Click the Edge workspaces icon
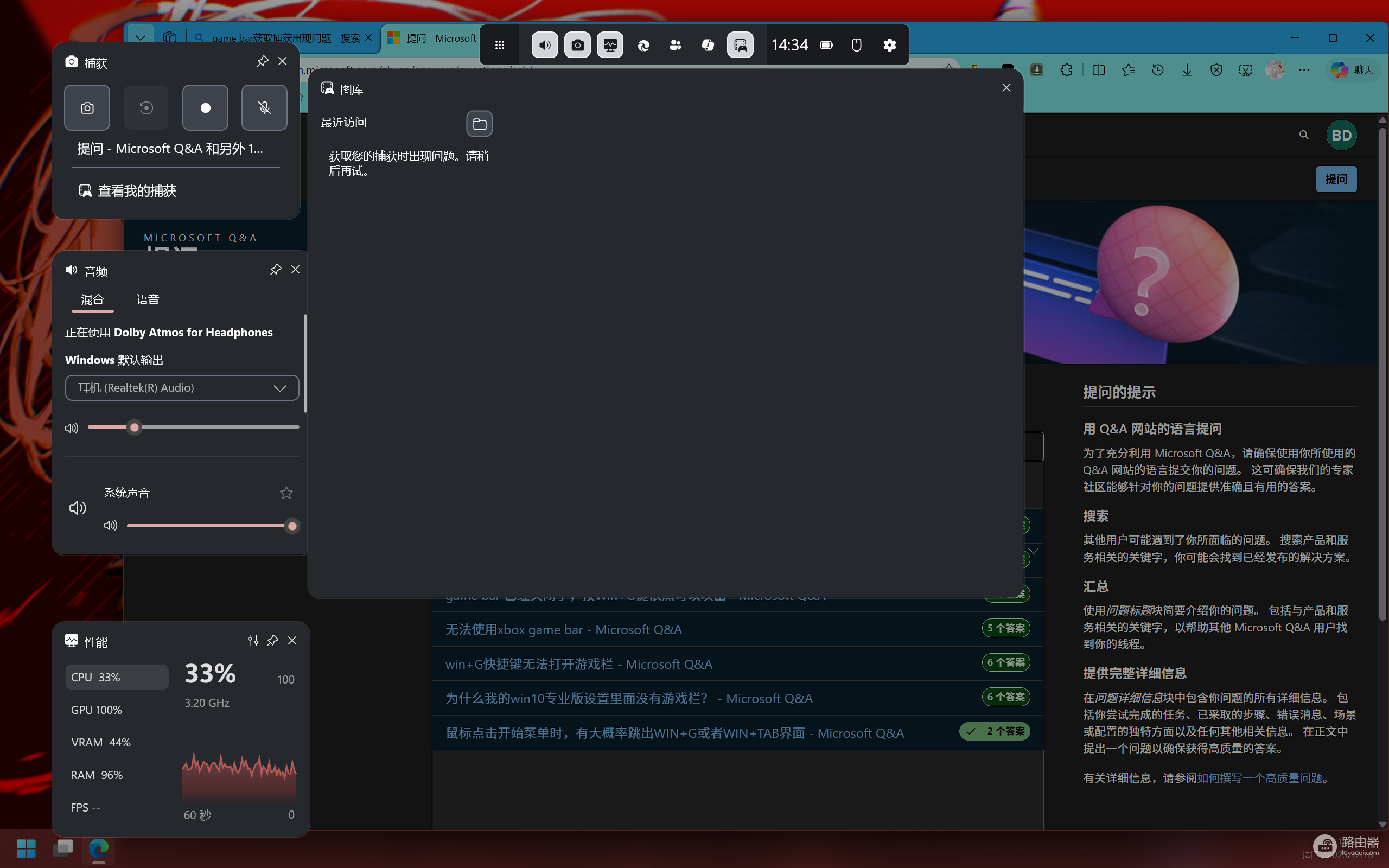 click(x=170, y=38)
